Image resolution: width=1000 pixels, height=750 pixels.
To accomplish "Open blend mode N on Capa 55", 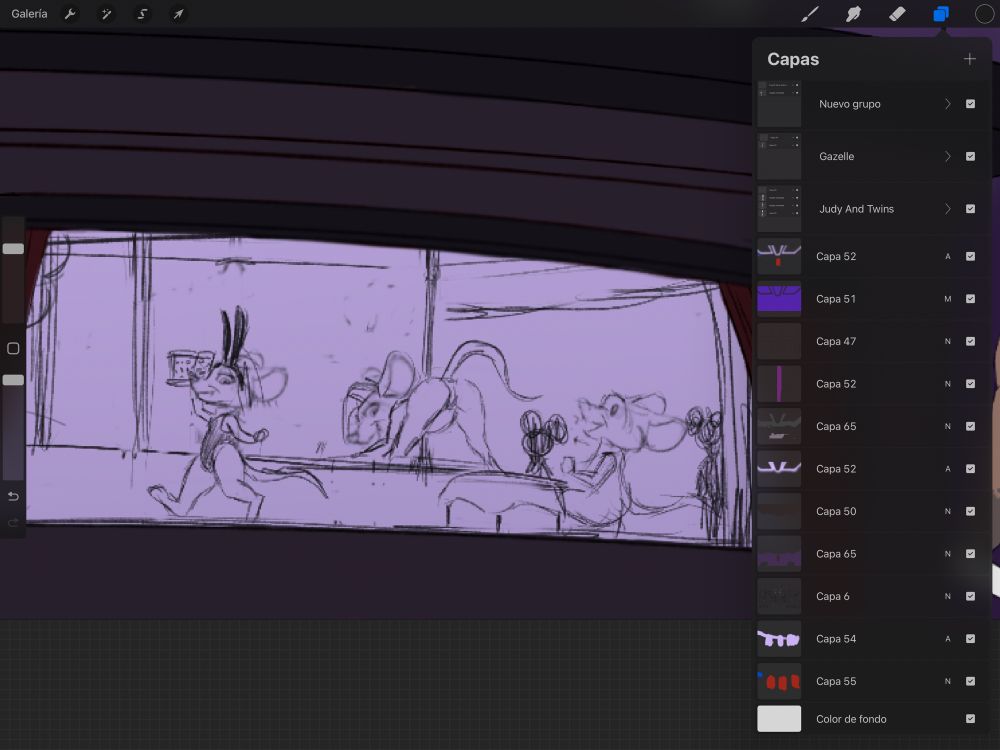I will click(948, 681).
